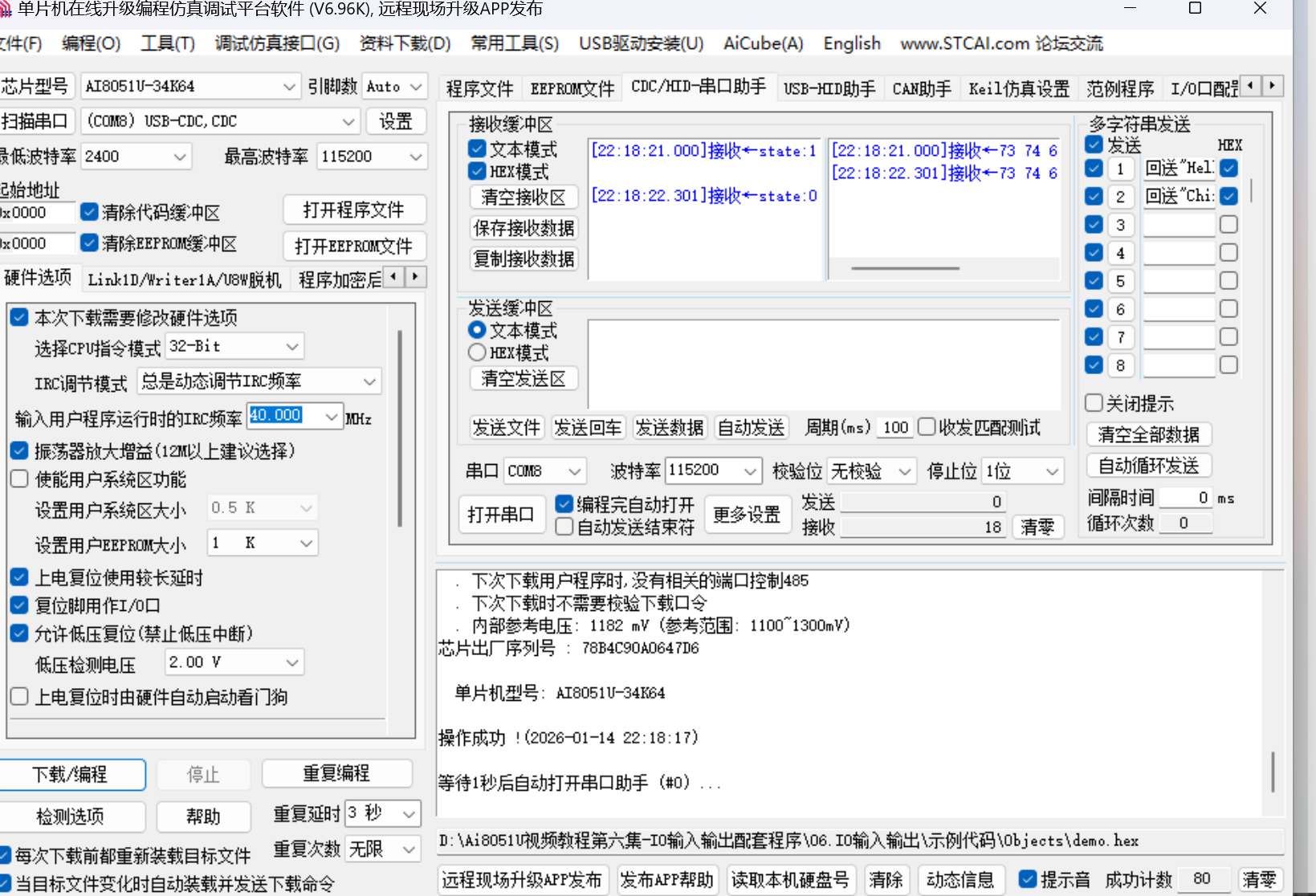Switch to the Keil仿真设置 tab
This screenshot has width=1316, height=896.
click(x=1018, y=88)
